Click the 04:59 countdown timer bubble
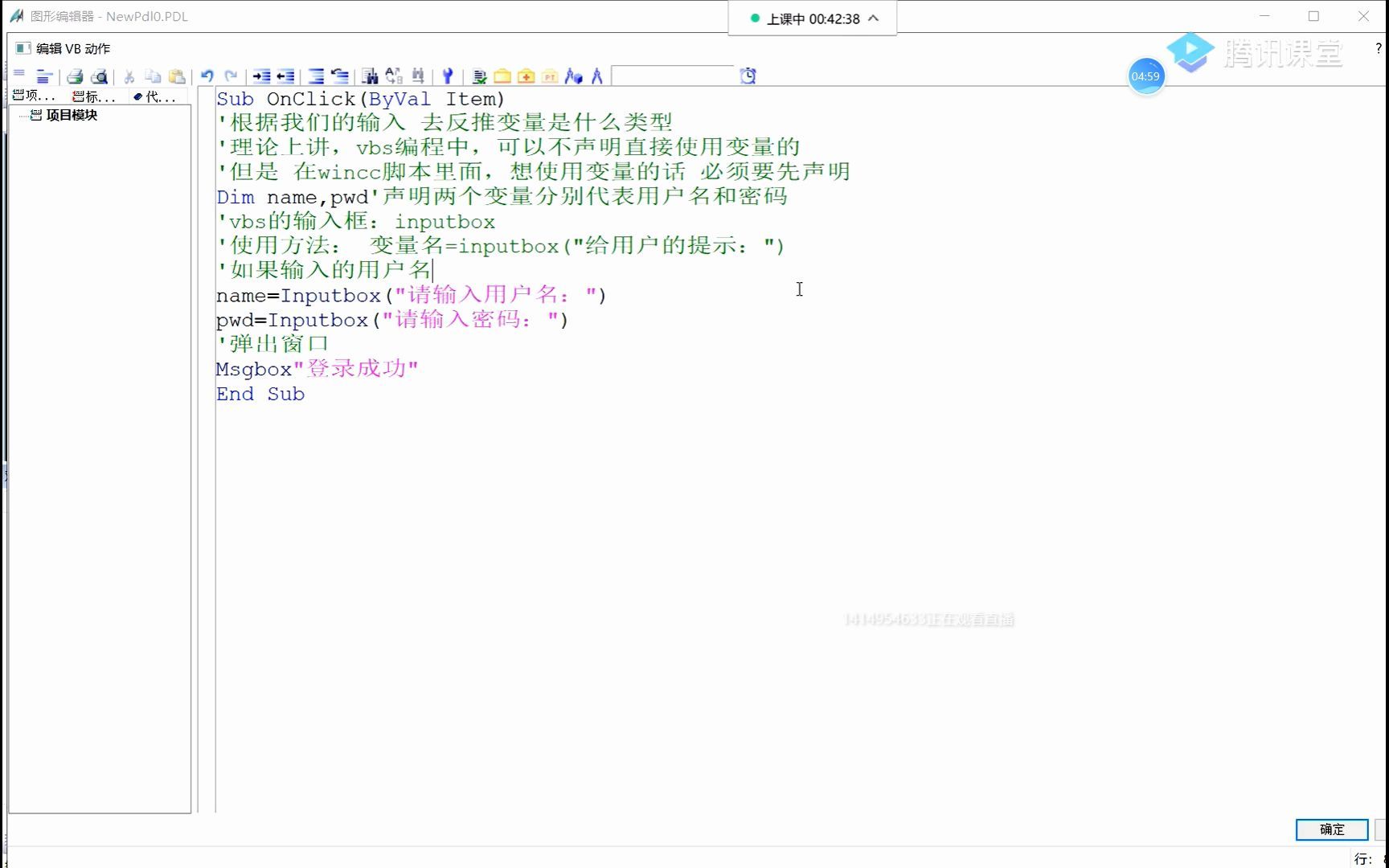The image size is (1389, 868). pyautogui.click(x=1145, y=76)
